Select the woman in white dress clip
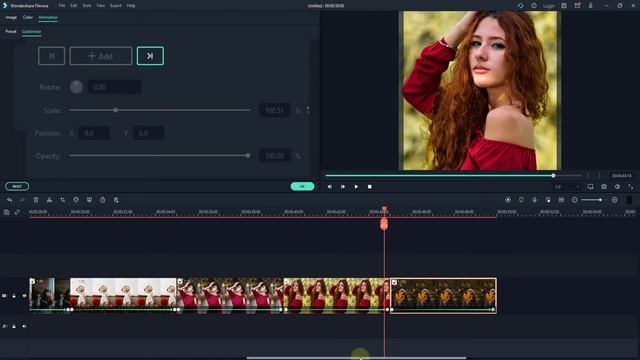Viewport: 640px width, 360px height. coord(123,295)
